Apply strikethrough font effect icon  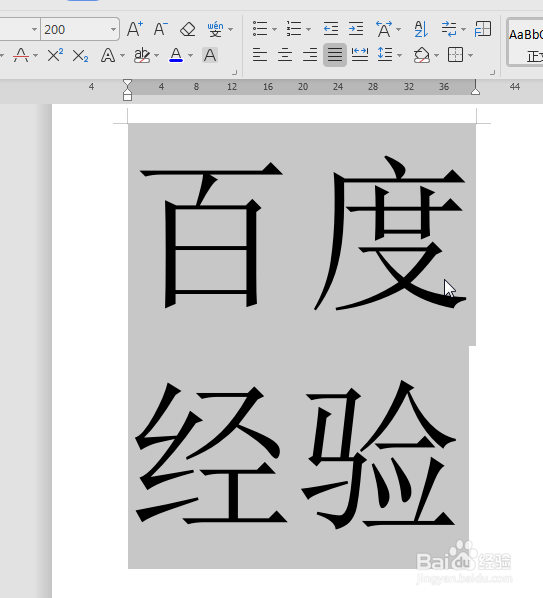coord(21,55)
